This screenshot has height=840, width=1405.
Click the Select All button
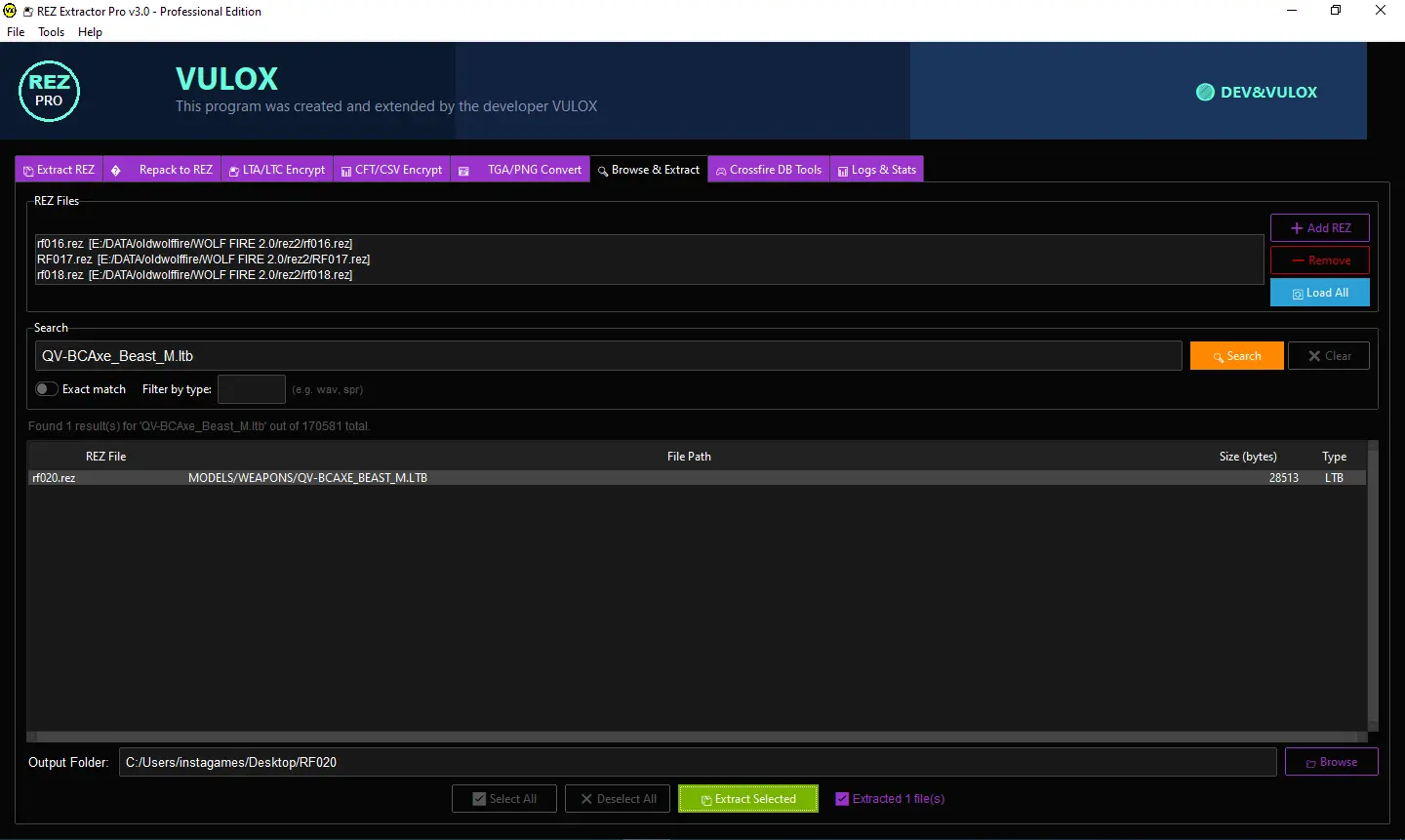pyautogui.click(x=504, y=799)
